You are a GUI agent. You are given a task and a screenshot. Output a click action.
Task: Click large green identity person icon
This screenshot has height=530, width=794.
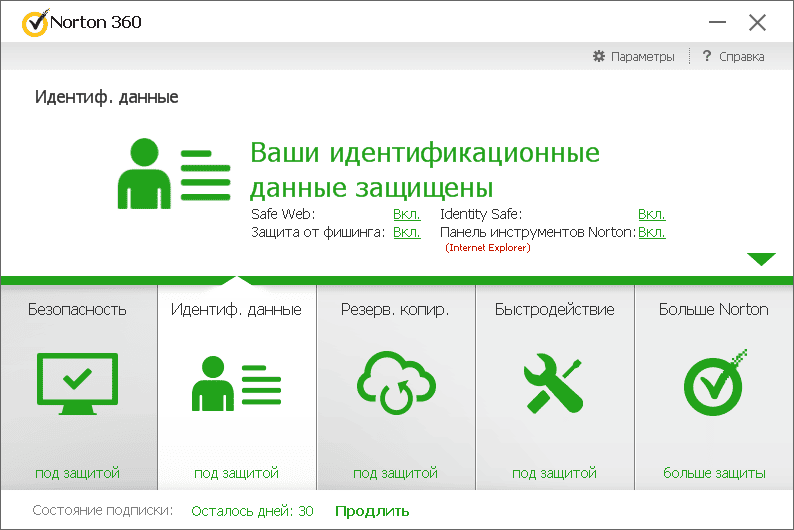coord(174,174)
